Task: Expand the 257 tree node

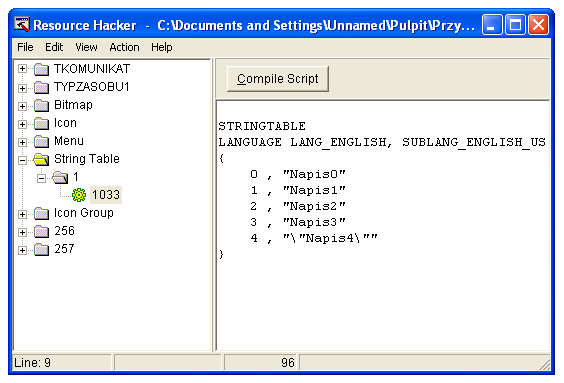Action: [22, 250]
